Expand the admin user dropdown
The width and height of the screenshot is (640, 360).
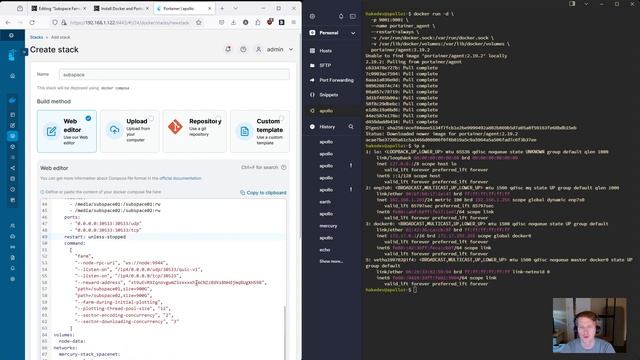coord(291,49)
